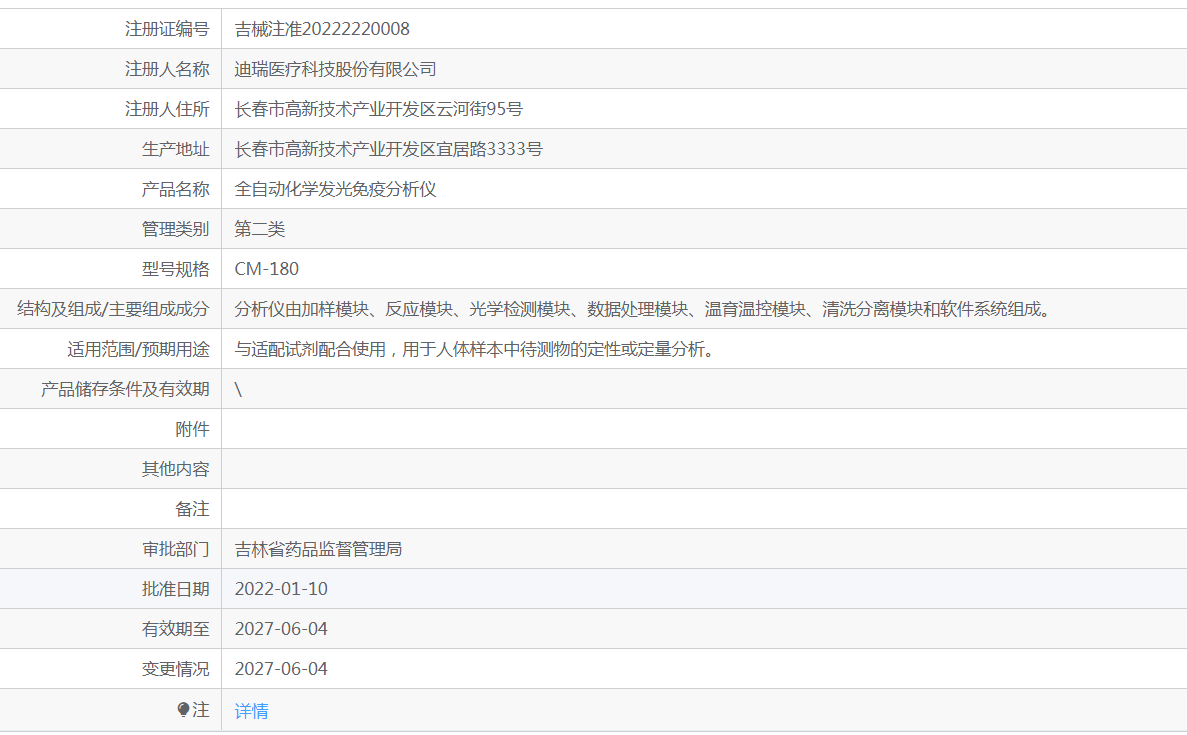Click the 备注 label
The height and width of the screenshot is (735, 1187).
[x=192, y=509]
